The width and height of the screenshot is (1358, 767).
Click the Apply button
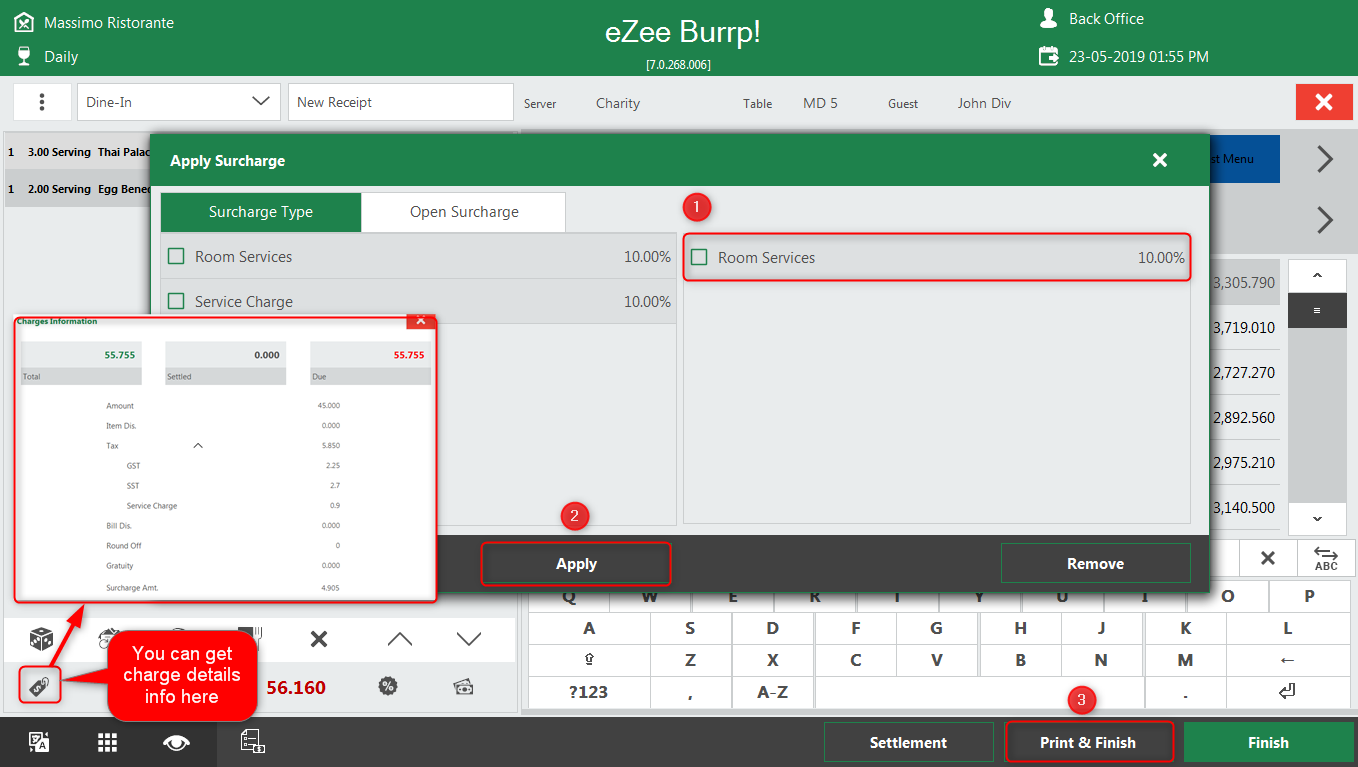coord(576,564)
